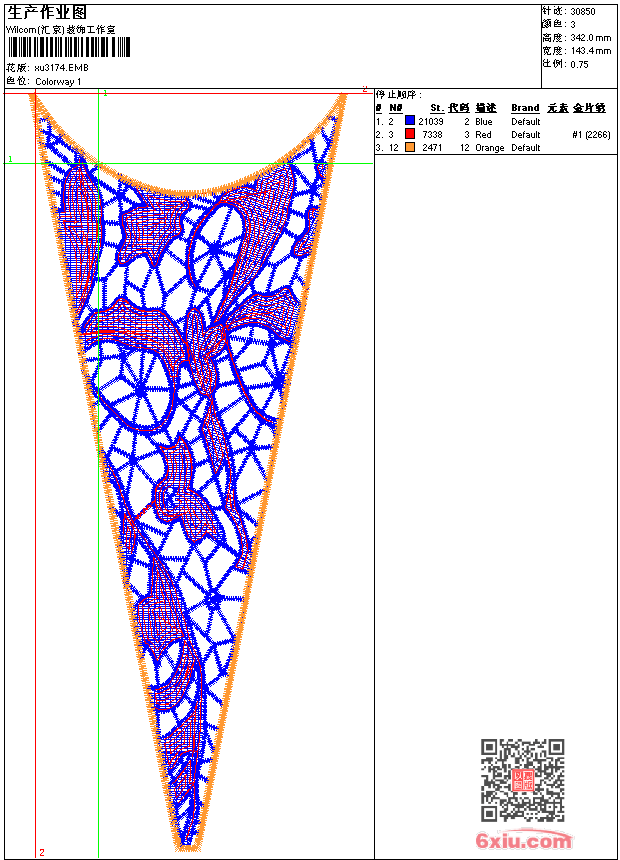This screenshot has height=860, width=620.
Task: Select the file name xu3174.EMB
Action: 61,68
